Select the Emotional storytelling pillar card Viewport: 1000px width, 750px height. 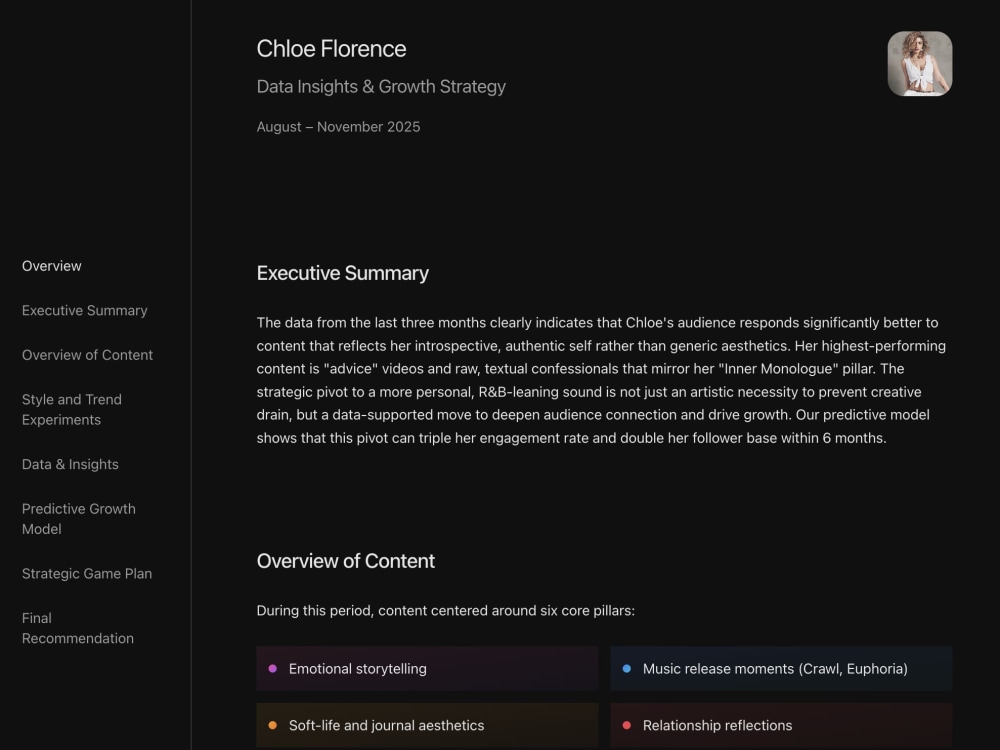click(x=427, y=668)
